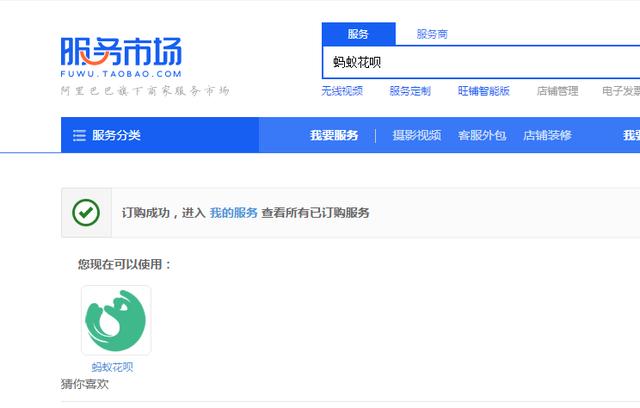Click the 店铺管理 link
640x408 pixels.
pos(557,91)
